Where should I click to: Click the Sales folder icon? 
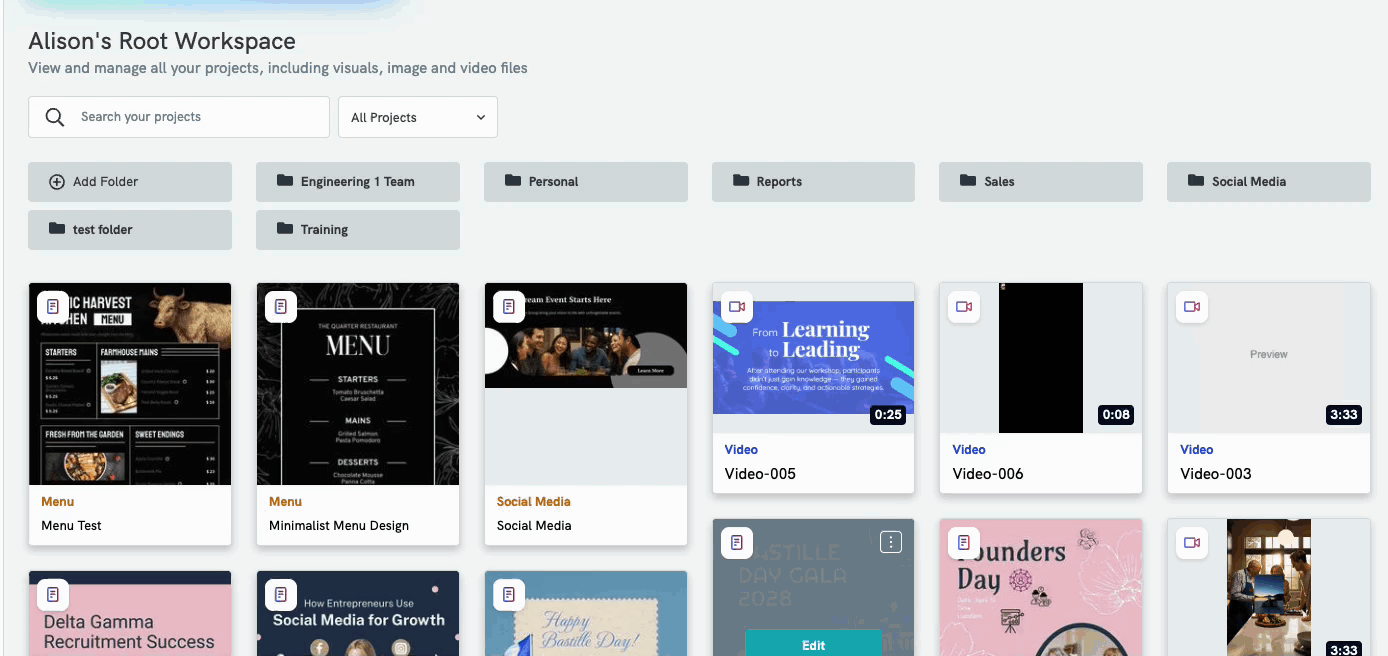click(x=968, y=181)
